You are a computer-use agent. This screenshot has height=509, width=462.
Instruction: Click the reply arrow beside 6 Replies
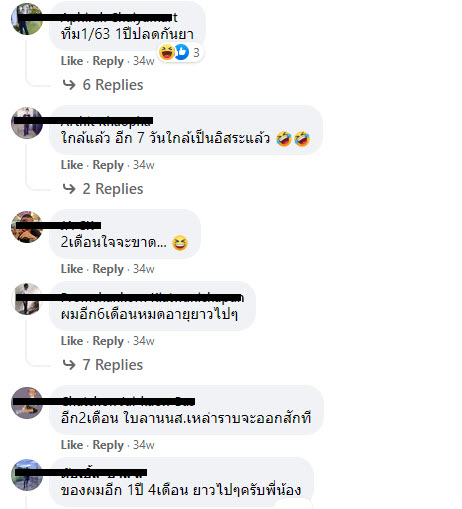[x=69, y=85]
